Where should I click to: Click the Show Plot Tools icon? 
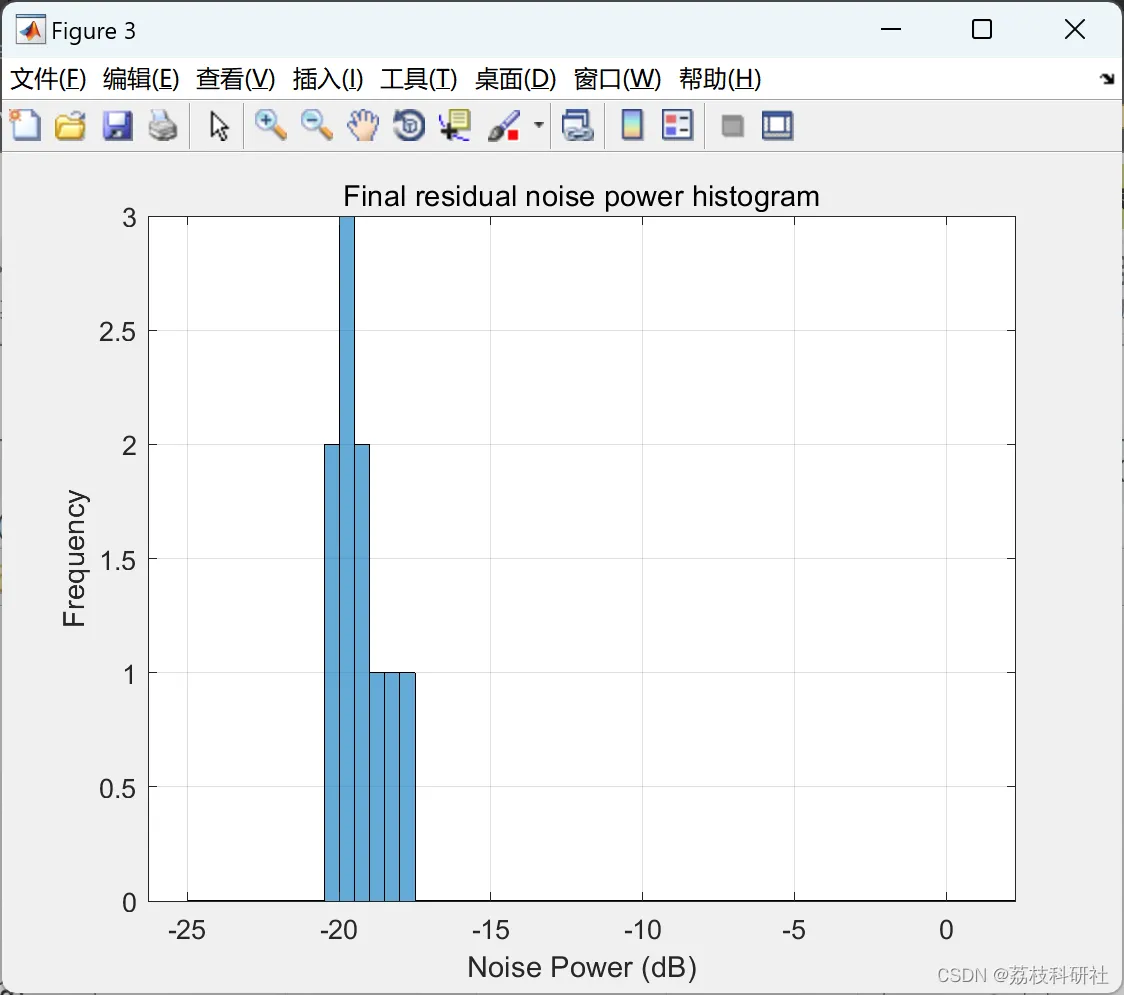click(777, 125)
